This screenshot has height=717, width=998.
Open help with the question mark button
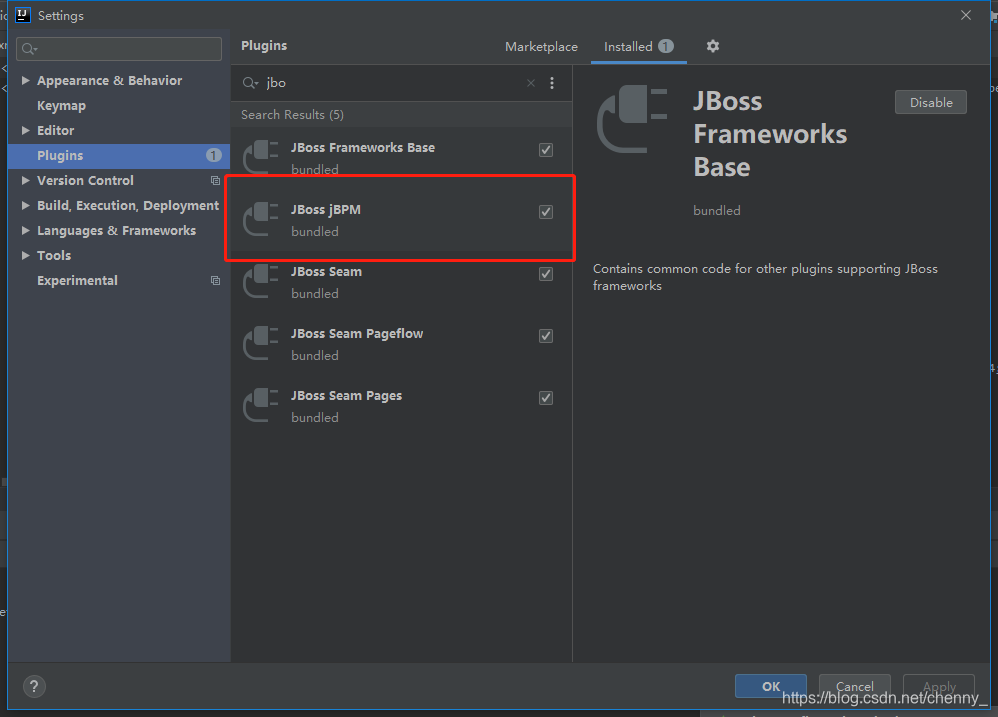[x=34, y=686]
